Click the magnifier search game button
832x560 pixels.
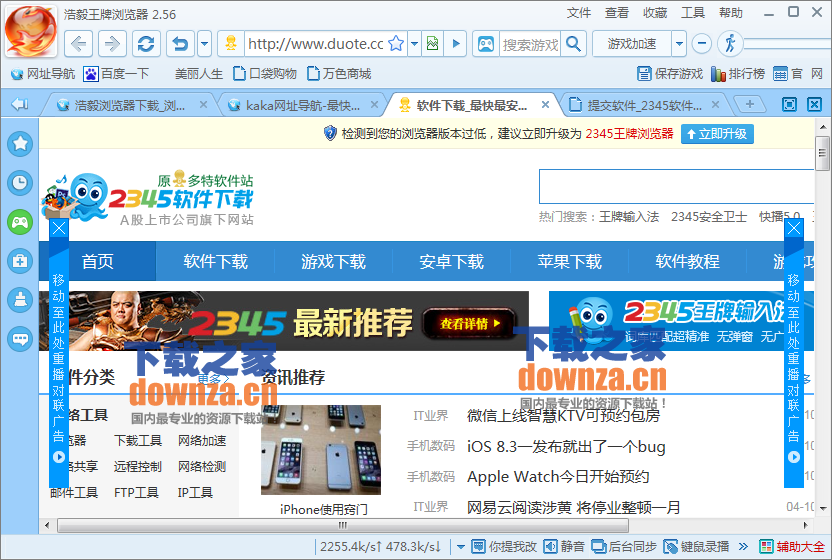click(574, 44)
